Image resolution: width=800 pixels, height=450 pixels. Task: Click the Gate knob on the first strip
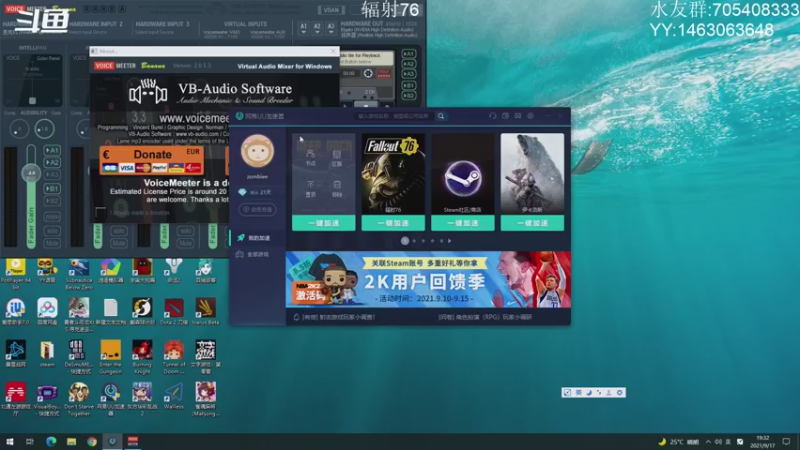tap(44, 129)
